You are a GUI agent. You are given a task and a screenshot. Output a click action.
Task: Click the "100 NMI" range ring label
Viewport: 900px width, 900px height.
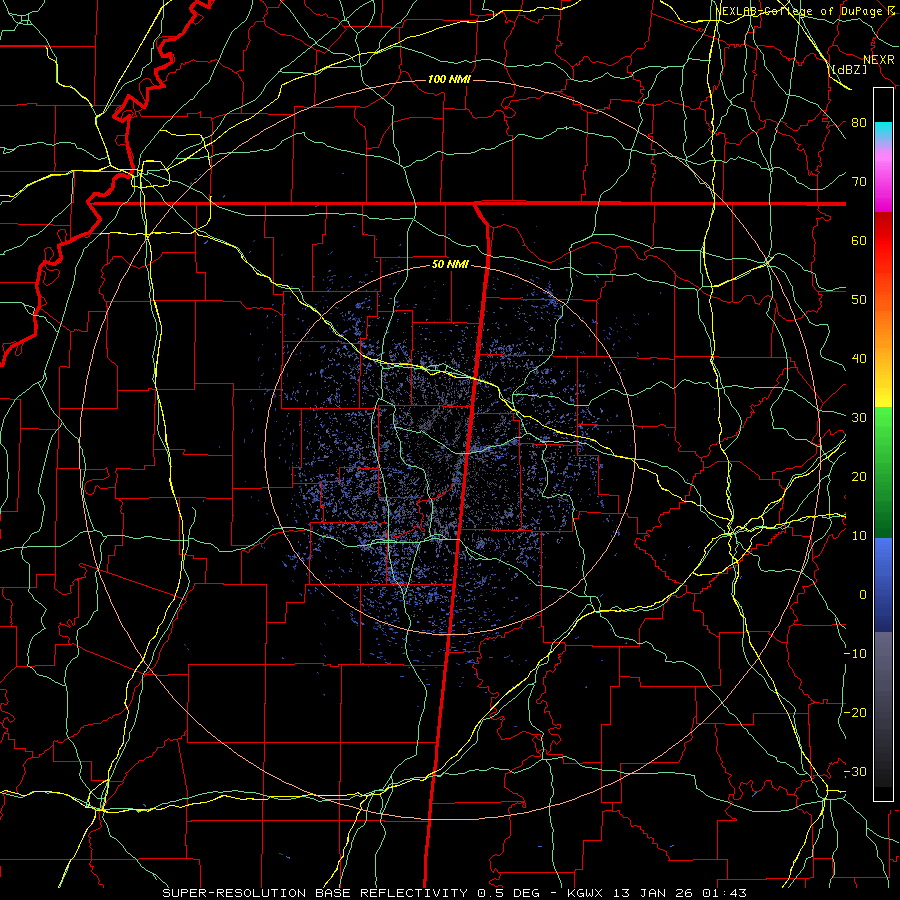coord(449,79)
